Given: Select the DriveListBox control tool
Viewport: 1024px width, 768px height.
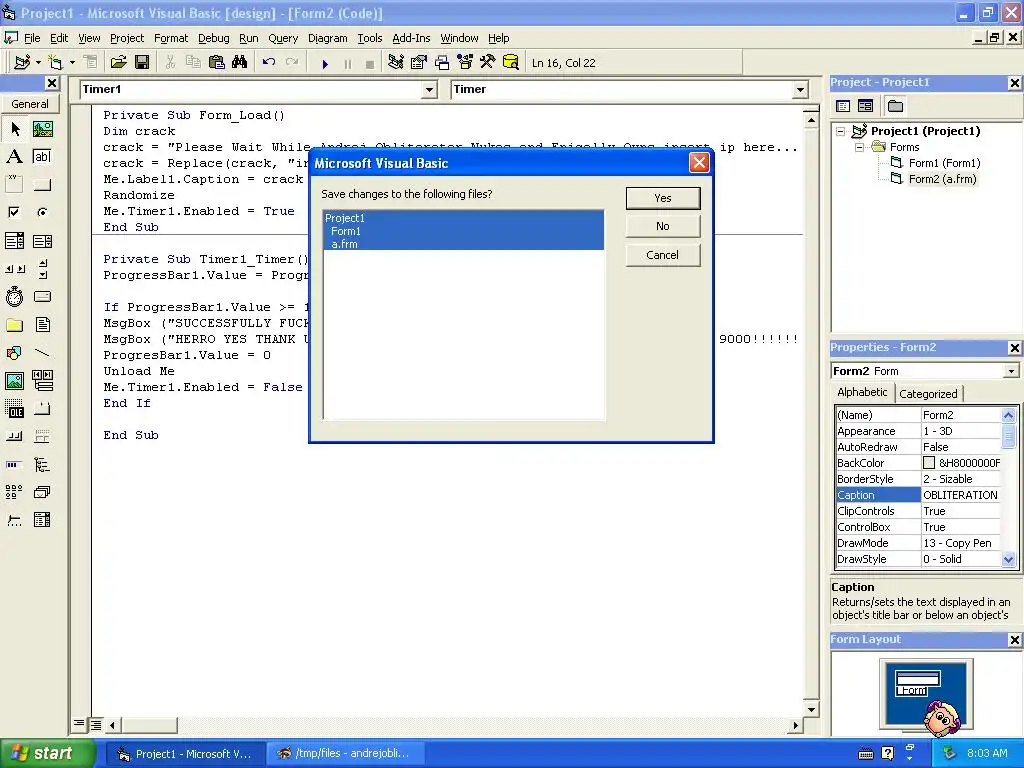Looking at the screenshot, I should click(x=42, y=296).
